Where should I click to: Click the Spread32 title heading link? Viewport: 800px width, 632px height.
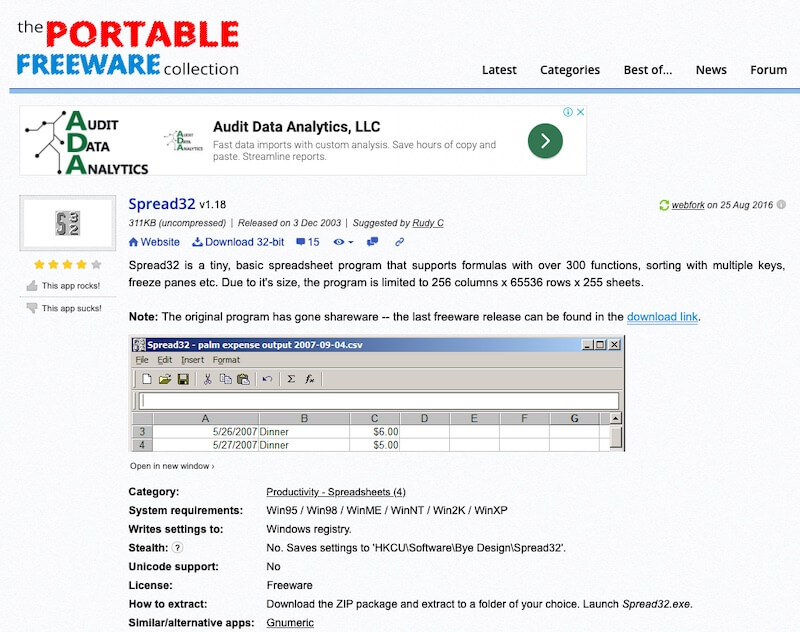click(162, 204)
